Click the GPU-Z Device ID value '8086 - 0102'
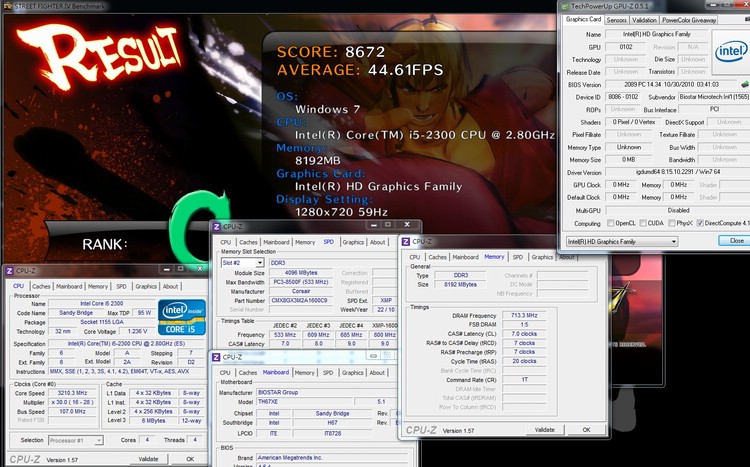This screenshot has height=467, width=750. pos(622,97)
